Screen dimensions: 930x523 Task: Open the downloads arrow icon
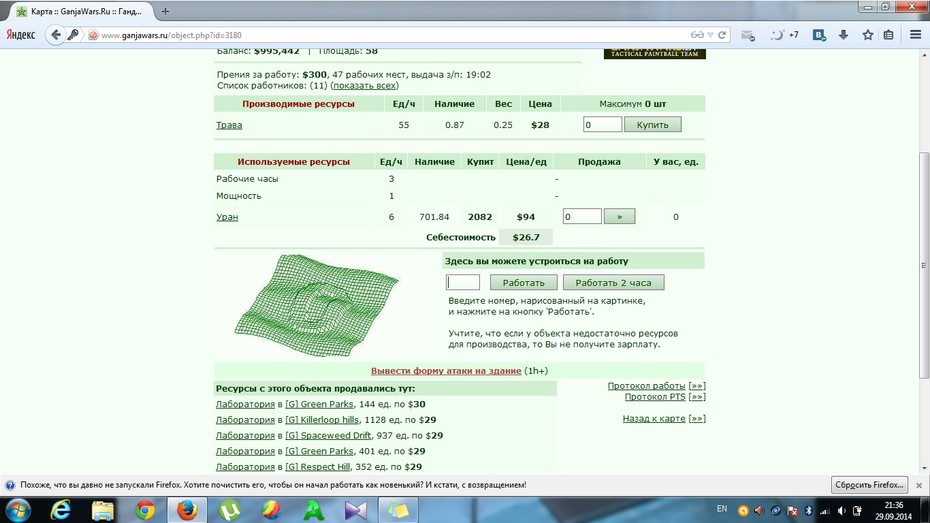point(843,35)
